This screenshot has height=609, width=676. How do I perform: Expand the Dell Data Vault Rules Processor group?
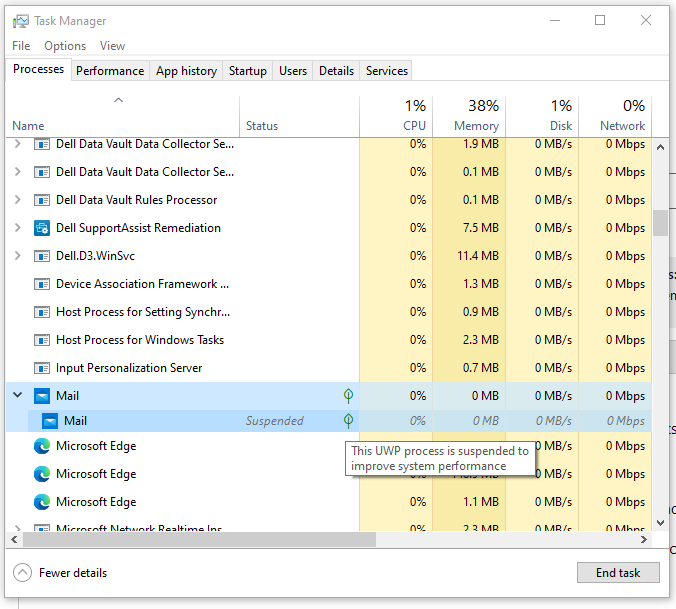pos(17,200)
